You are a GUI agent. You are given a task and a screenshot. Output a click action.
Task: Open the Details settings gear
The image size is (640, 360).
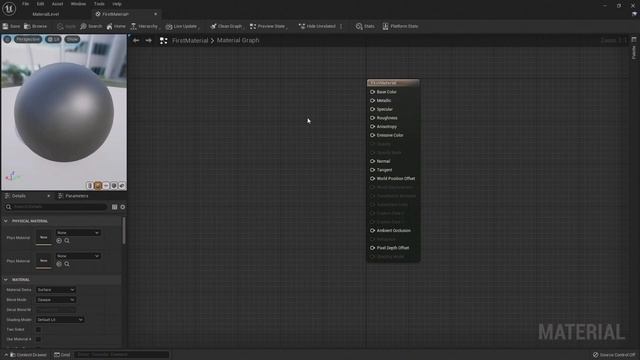(122, 207)
